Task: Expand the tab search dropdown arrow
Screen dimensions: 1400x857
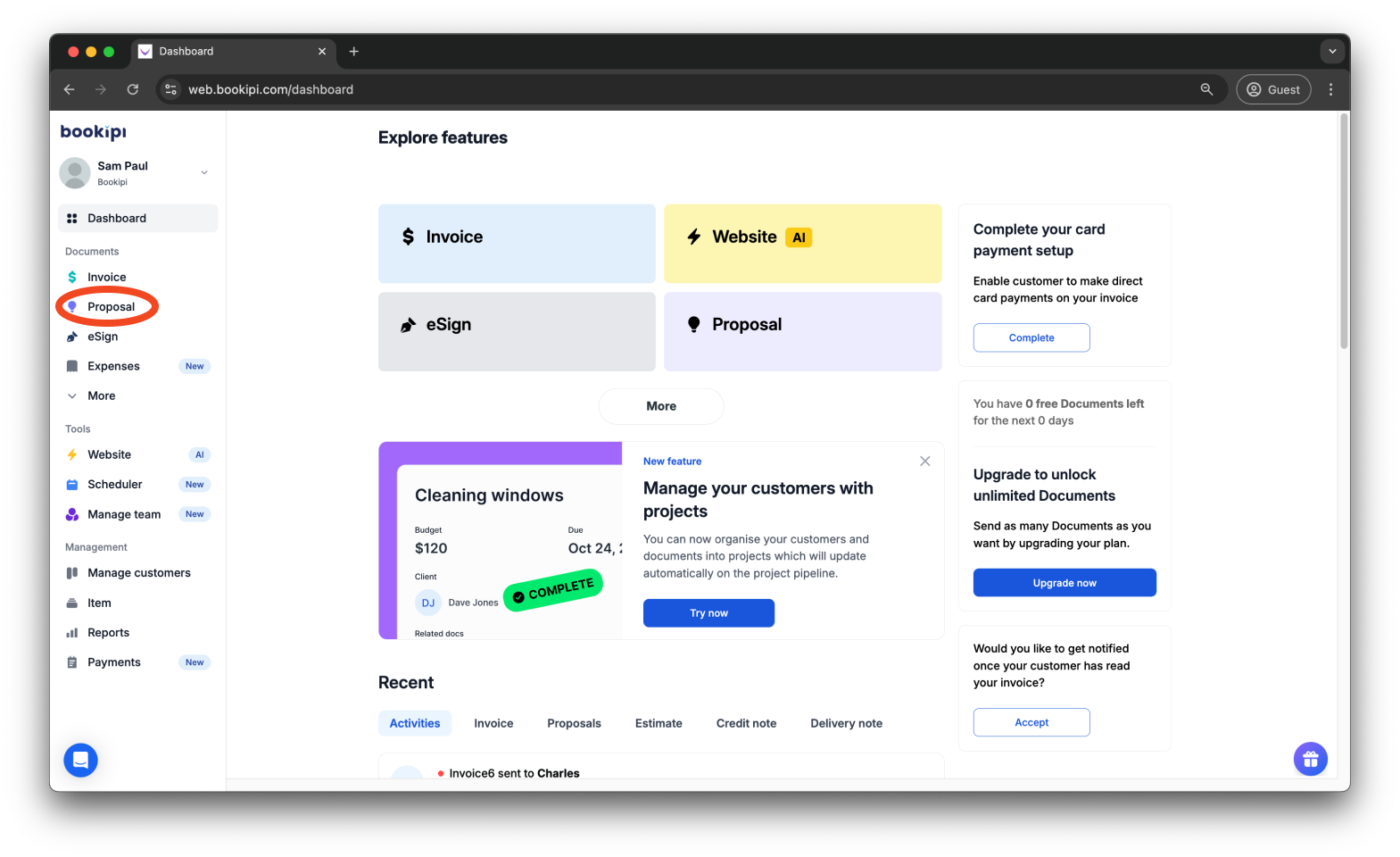Action: [x=1332, y=52]
